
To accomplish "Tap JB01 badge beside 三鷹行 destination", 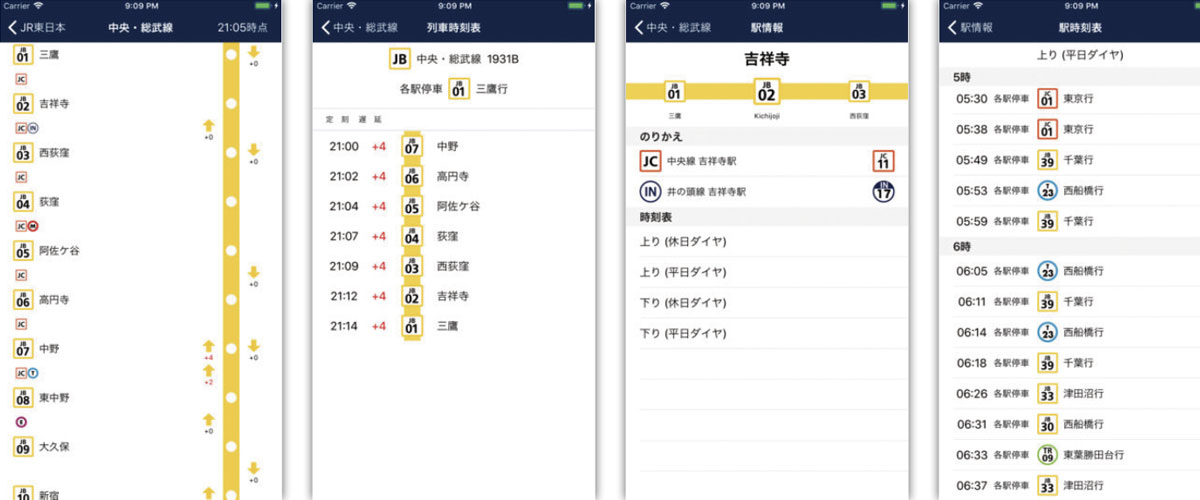I will [x=459, y=90].
